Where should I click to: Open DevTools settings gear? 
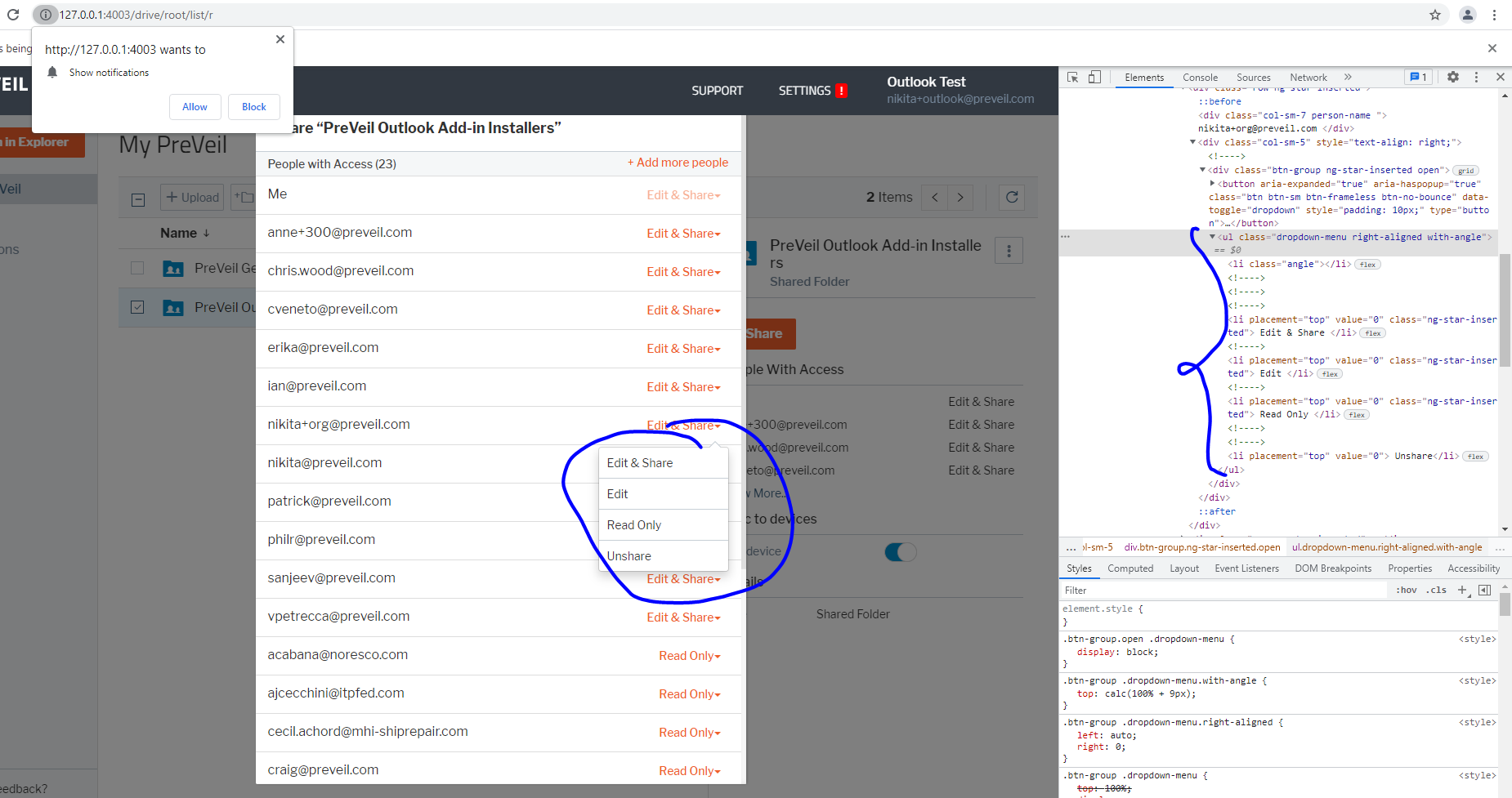(x=1453, y=77)
